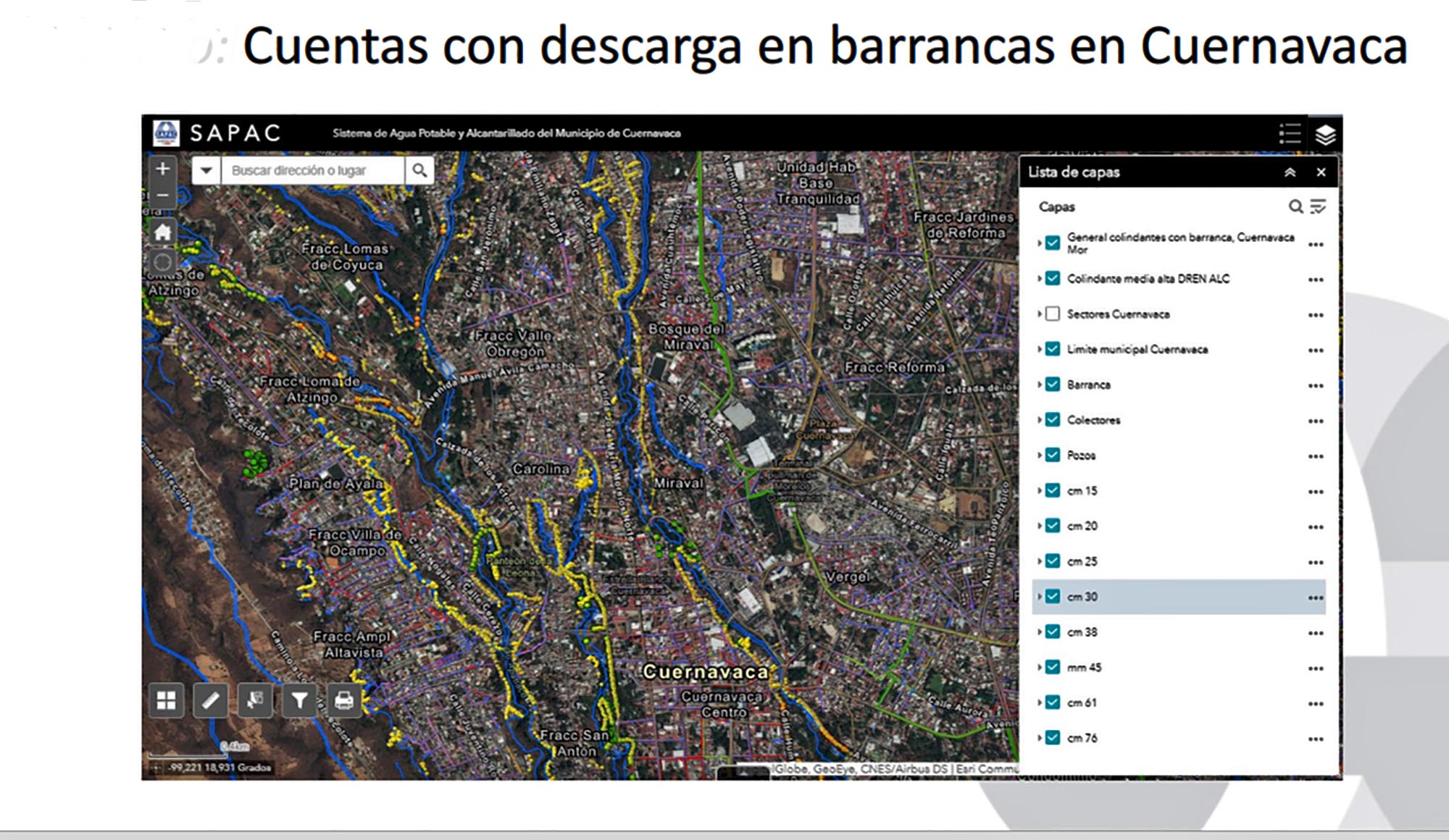
Task: Open the legend list widget
Action: point(1290,134)
